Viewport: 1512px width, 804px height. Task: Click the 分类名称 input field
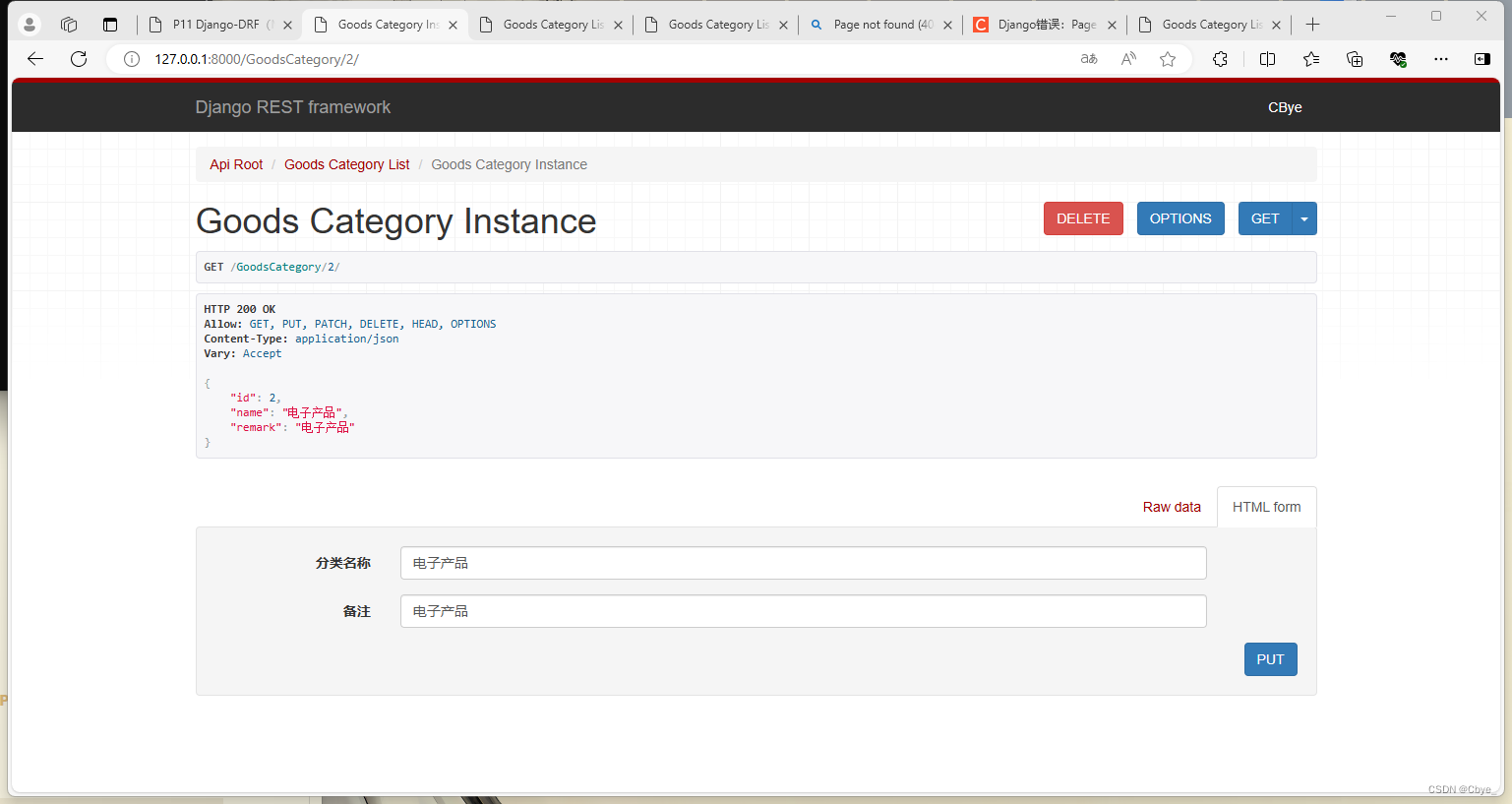tap(803, 563)
